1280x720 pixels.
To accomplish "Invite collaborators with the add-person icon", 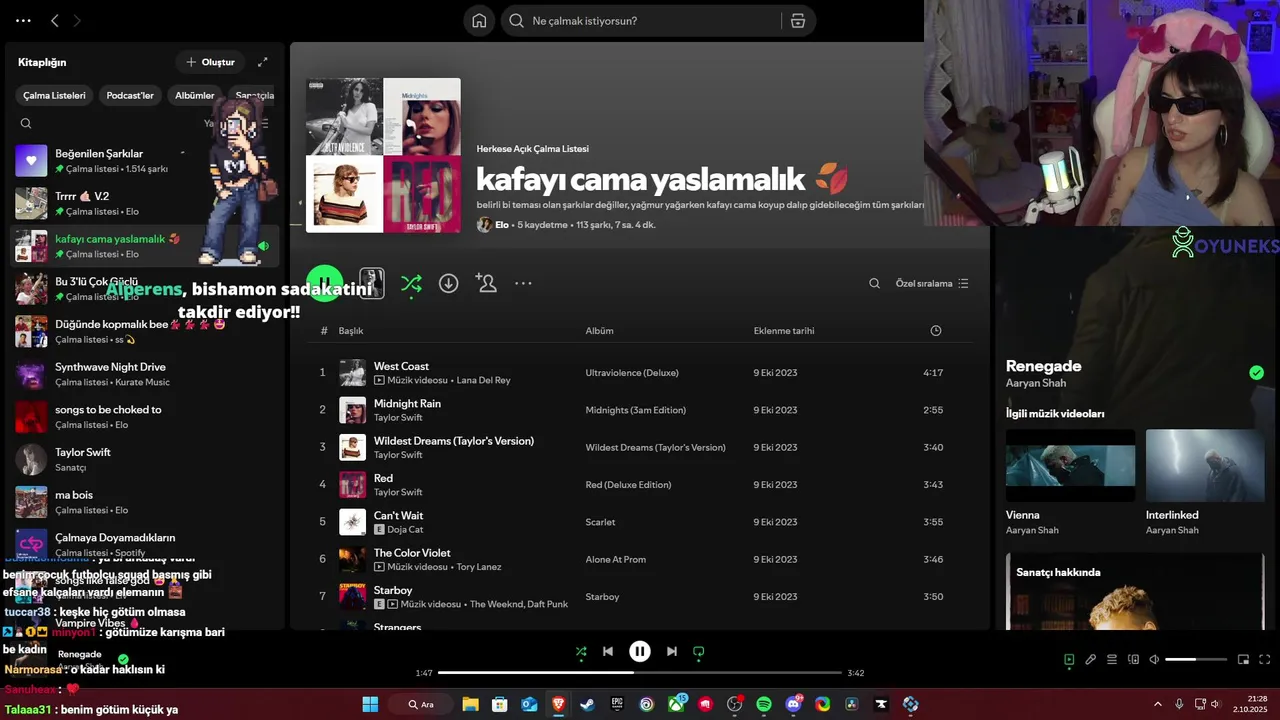I will (487, 284).
